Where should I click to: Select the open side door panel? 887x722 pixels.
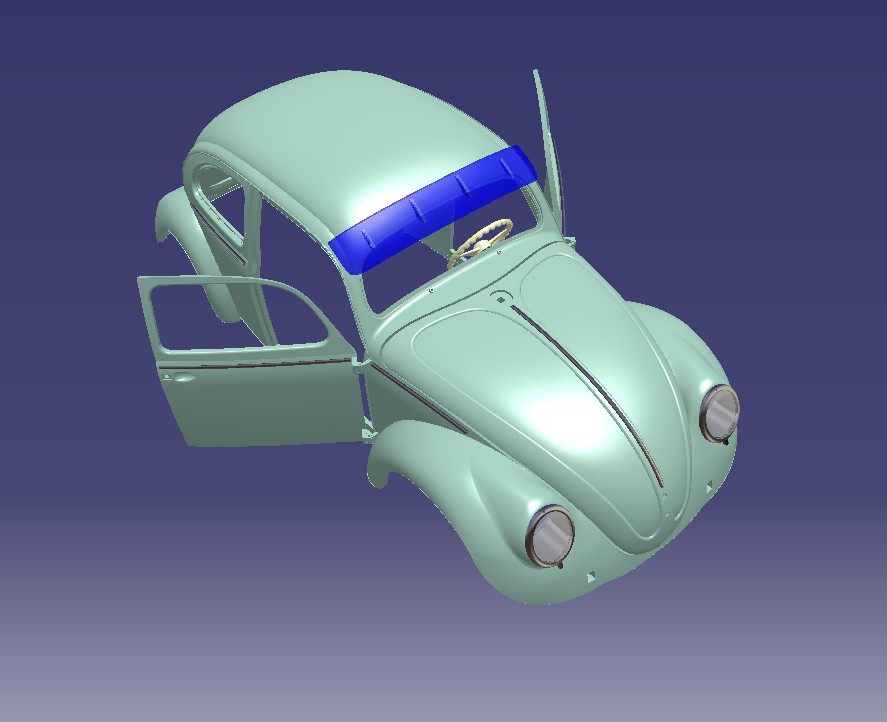click(x=249, y=360)
